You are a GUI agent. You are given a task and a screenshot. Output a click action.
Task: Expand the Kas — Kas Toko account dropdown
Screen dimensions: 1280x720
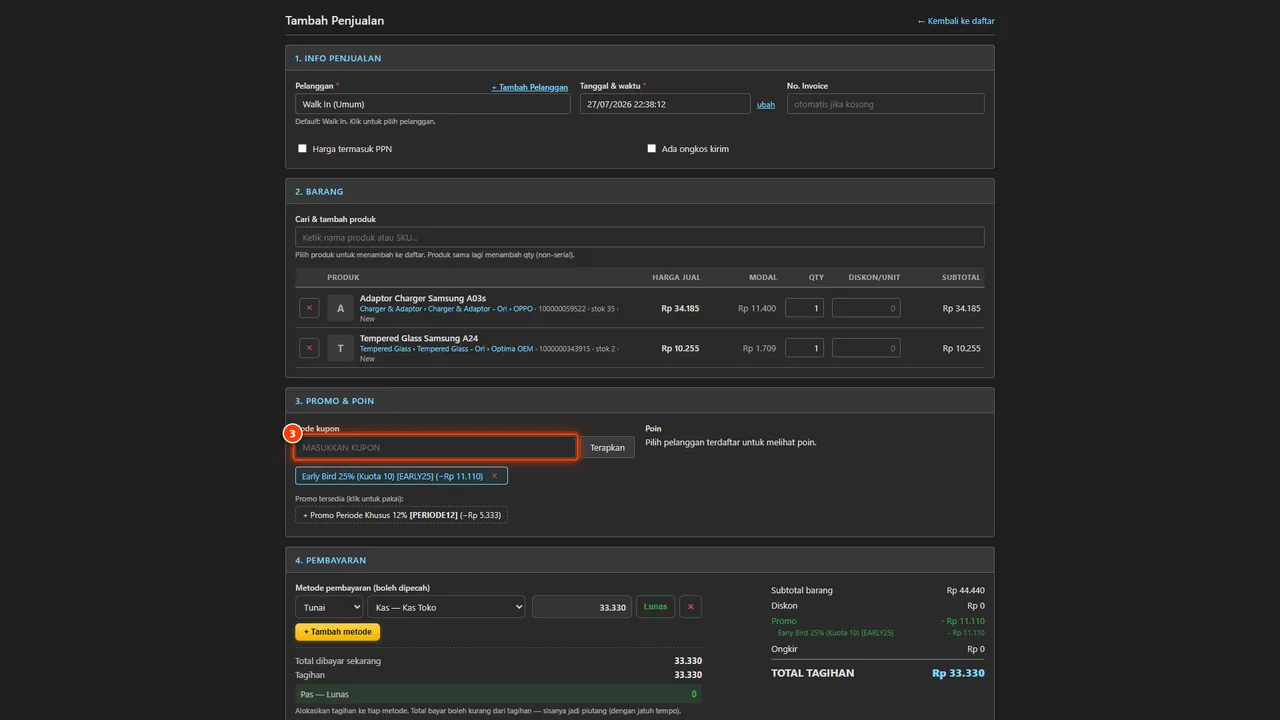pyautogui.click(x=446, y=607)
